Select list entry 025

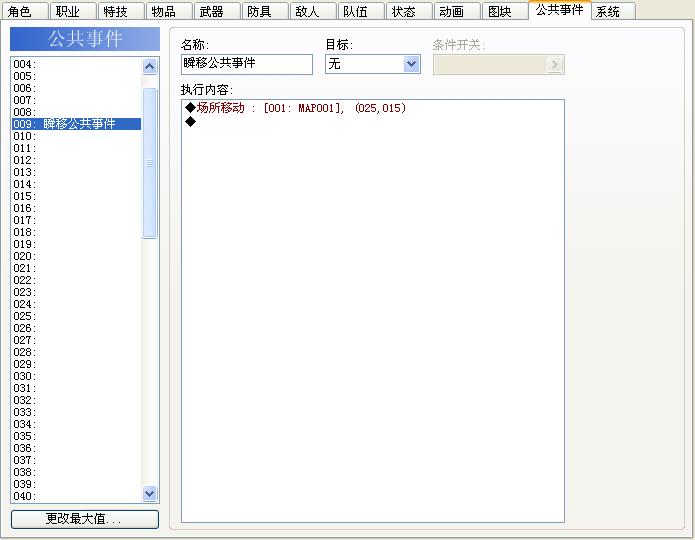[76, 316]
